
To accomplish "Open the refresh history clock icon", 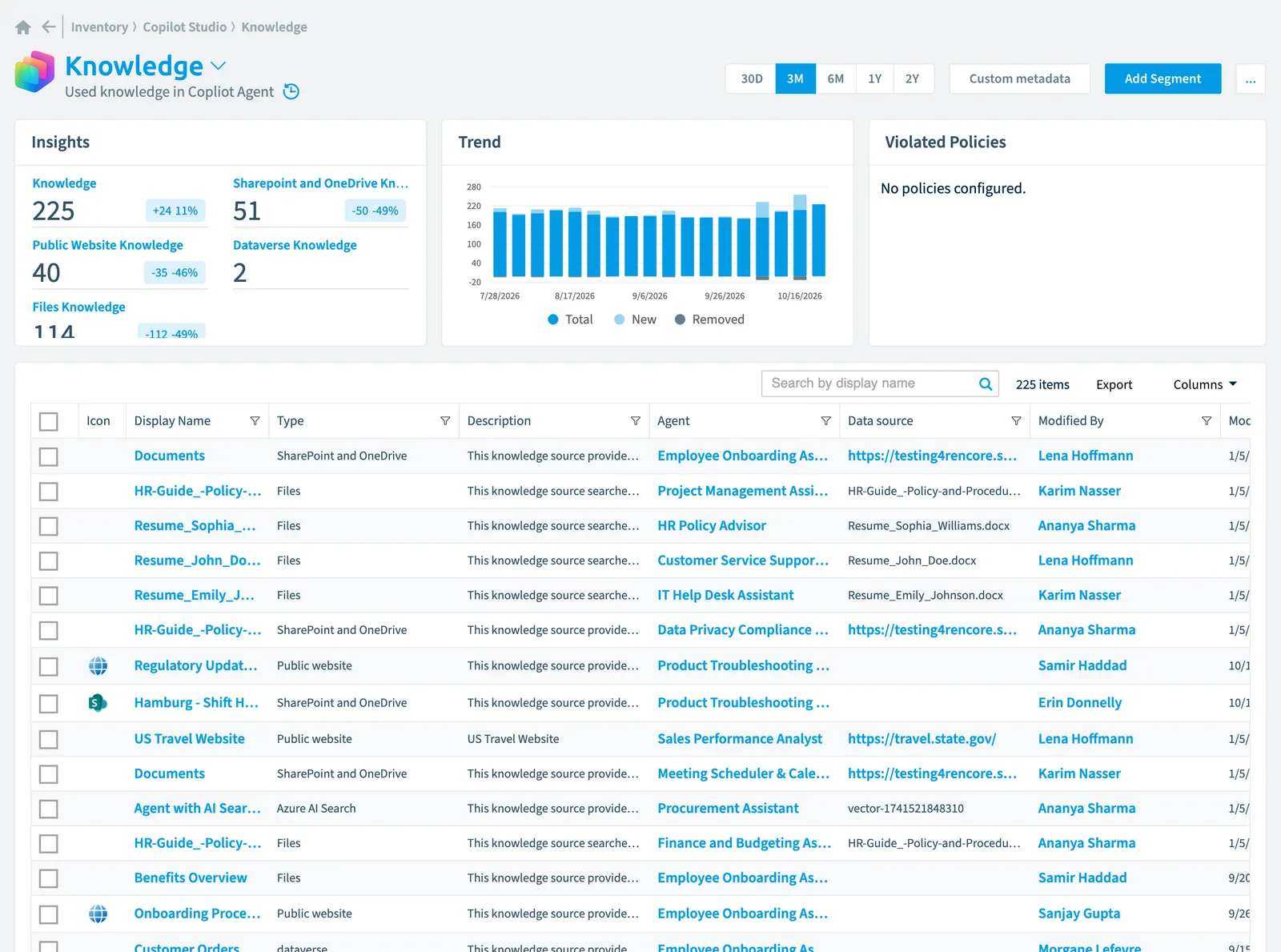I will click(x=291, y=92).
